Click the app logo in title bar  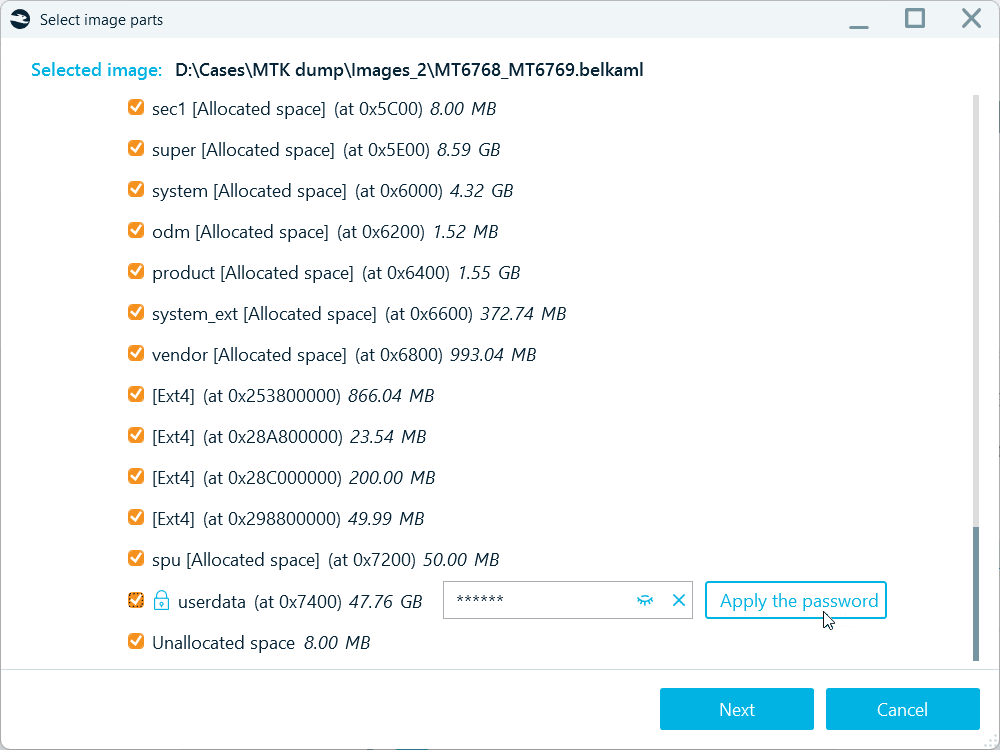(x=20, y=20)
